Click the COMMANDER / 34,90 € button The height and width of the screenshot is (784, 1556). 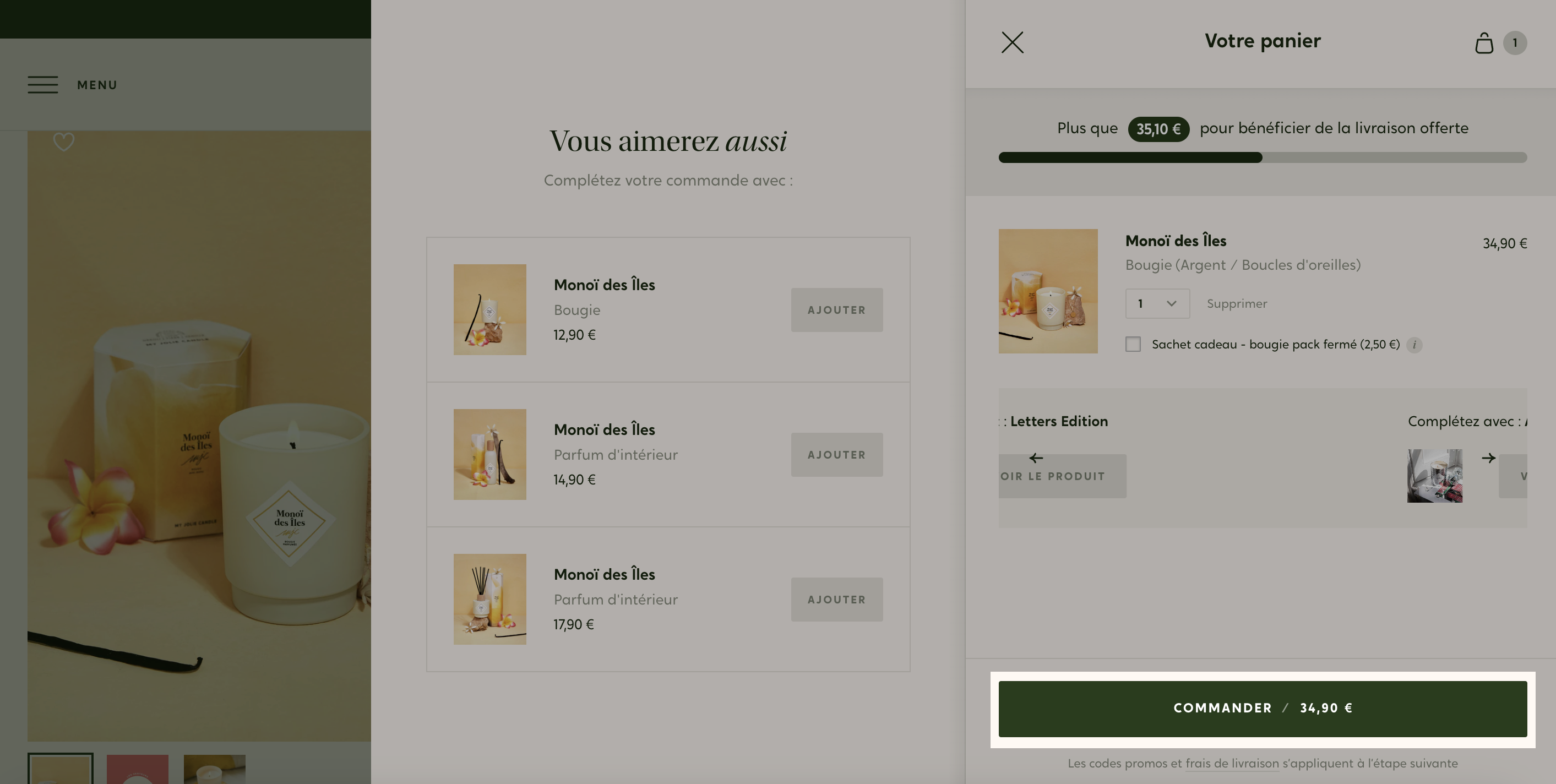pyautogui.click(x=1263, y=709)
